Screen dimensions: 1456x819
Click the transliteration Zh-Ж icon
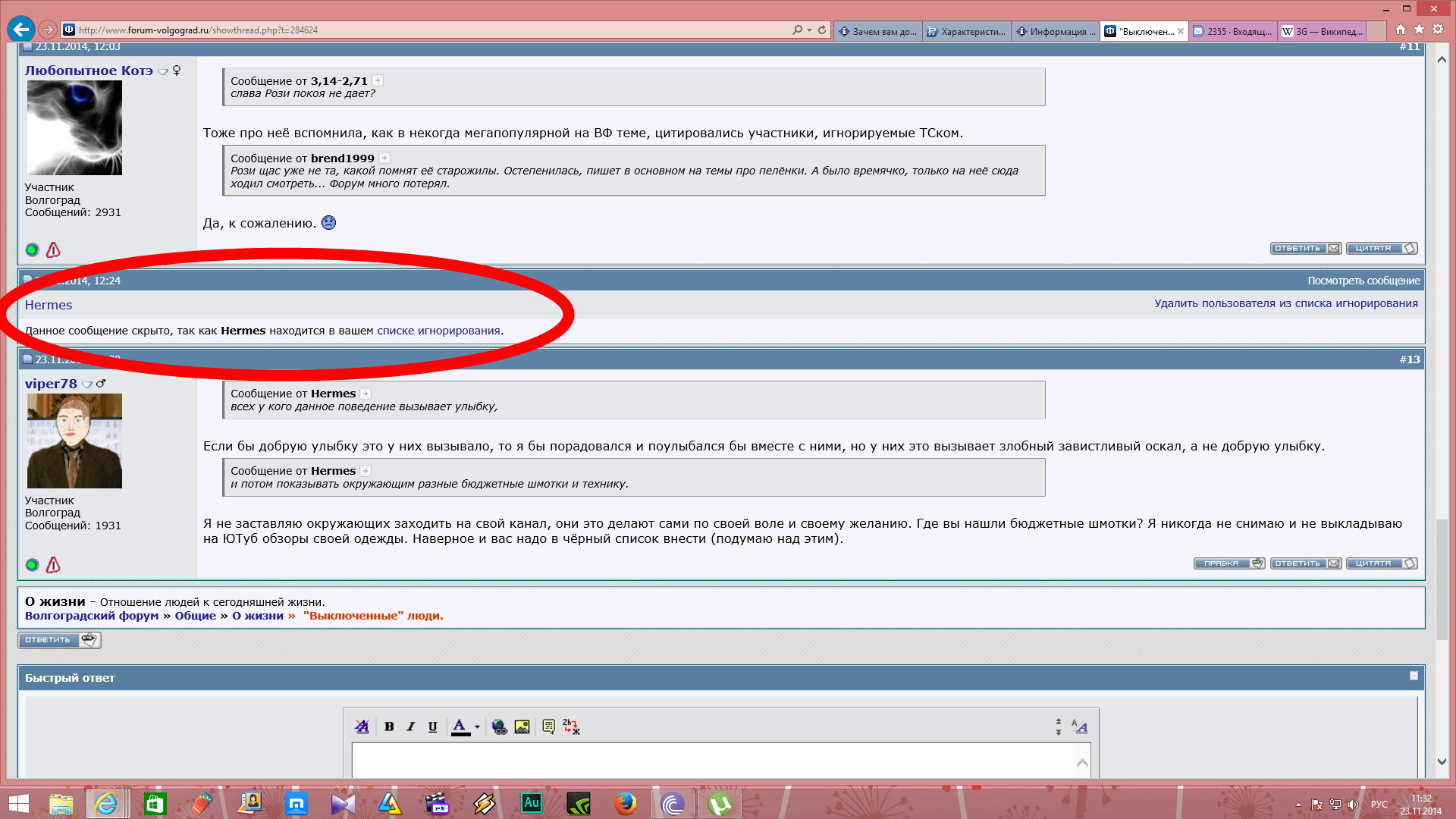pos(571,726)
